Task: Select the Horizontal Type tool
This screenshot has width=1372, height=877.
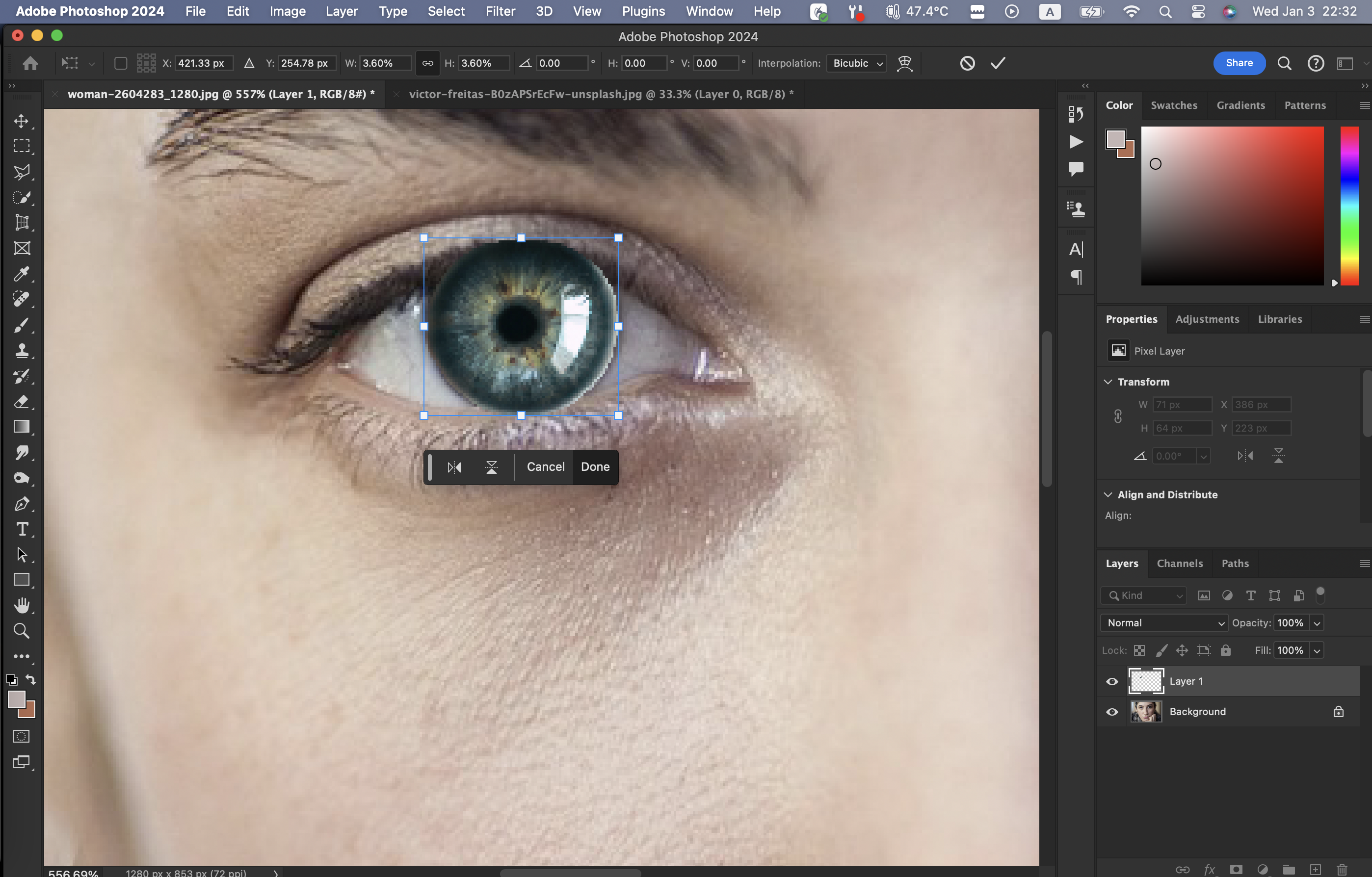Action: click(x=22, y=529)
